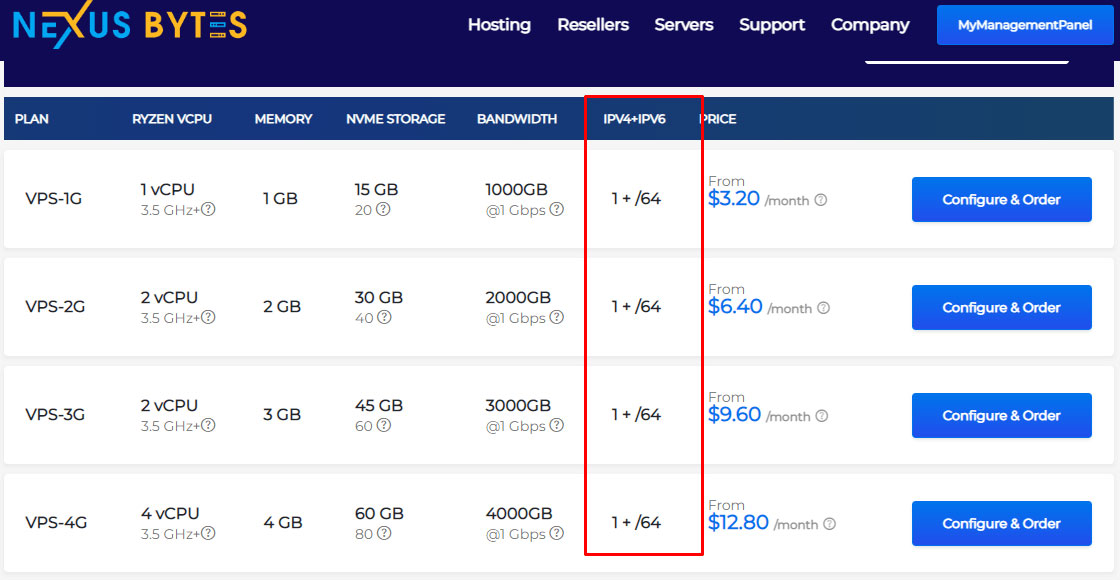1120x580 pixels.
Task: Go to MyManagementPanel
Action: [1025, 25]
